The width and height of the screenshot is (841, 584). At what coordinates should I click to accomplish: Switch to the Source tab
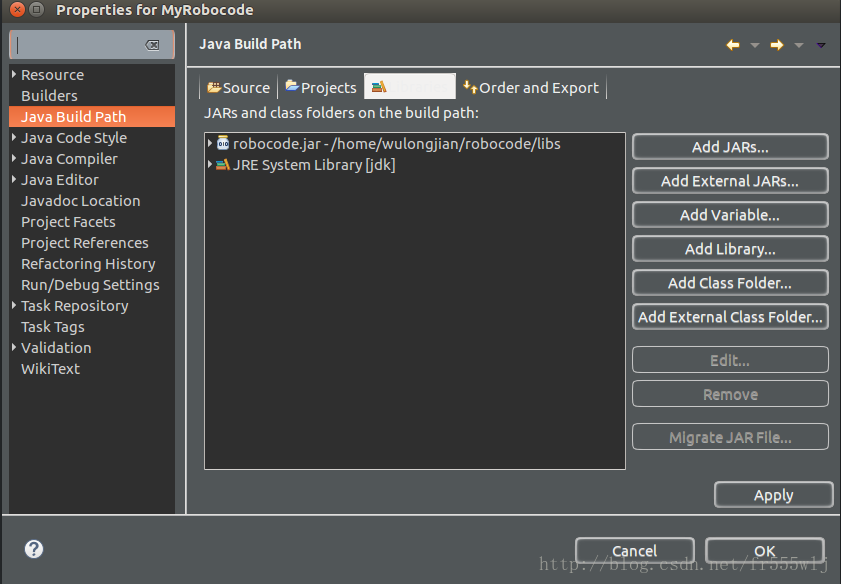(x=239, y=87)
